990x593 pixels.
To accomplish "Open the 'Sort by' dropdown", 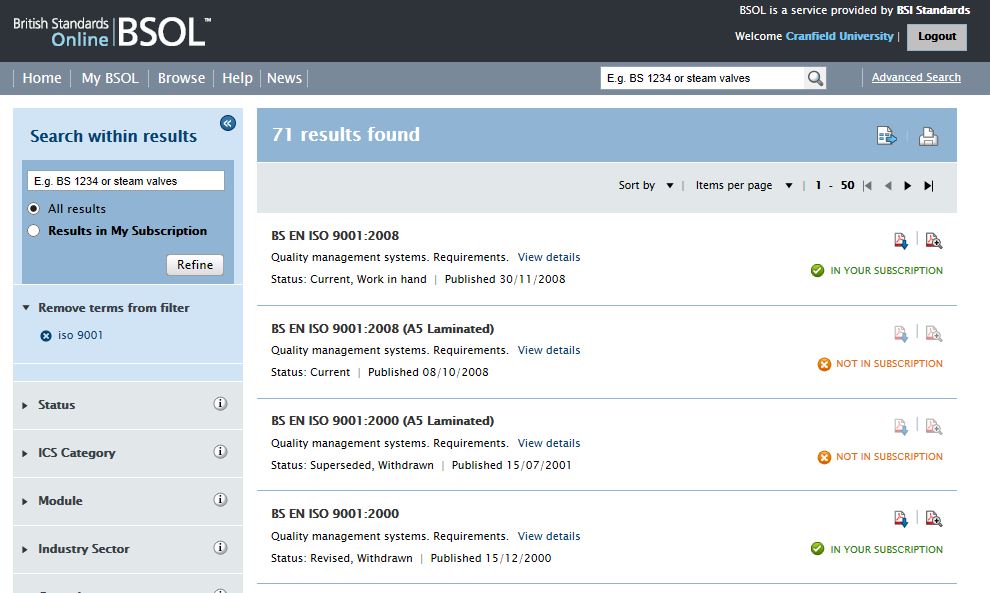I will (x=646, y=185).
